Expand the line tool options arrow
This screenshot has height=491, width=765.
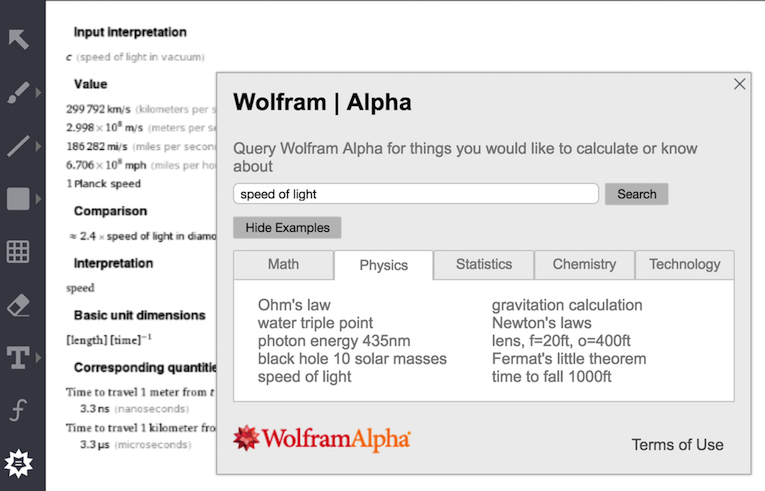39,146
